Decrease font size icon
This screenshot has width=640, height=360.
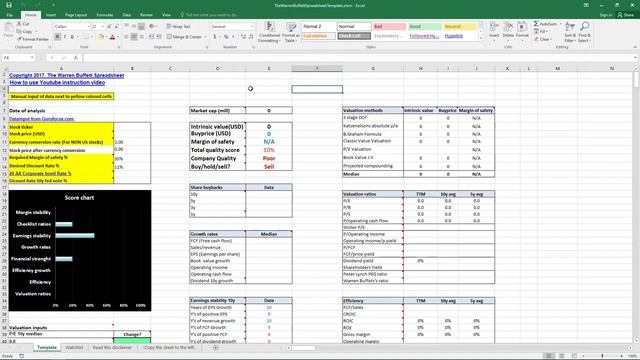(x=116, y=27)
